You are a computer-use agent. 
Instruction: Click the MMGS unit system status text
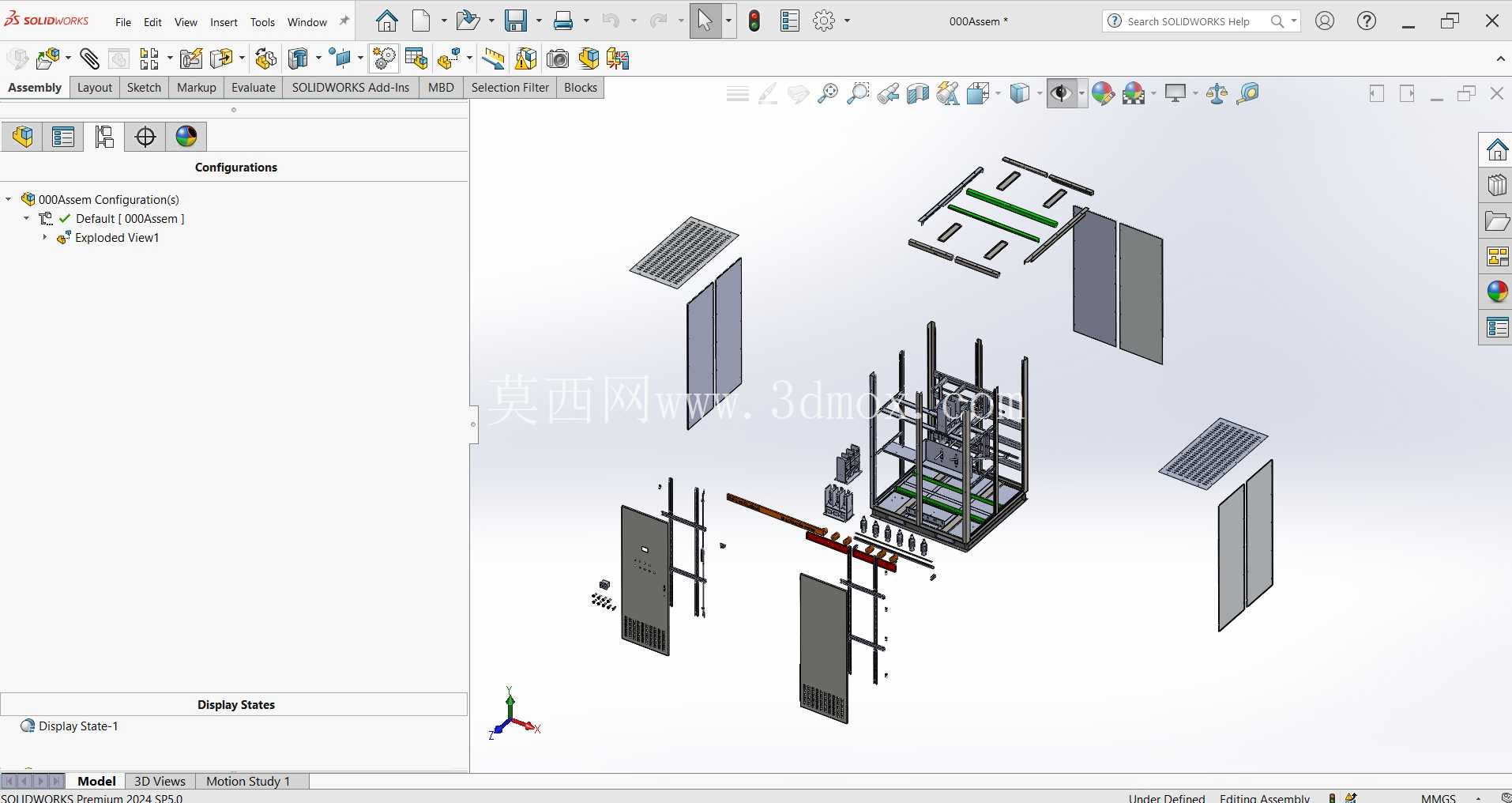pyautogui.click(x=1438, y=797)
